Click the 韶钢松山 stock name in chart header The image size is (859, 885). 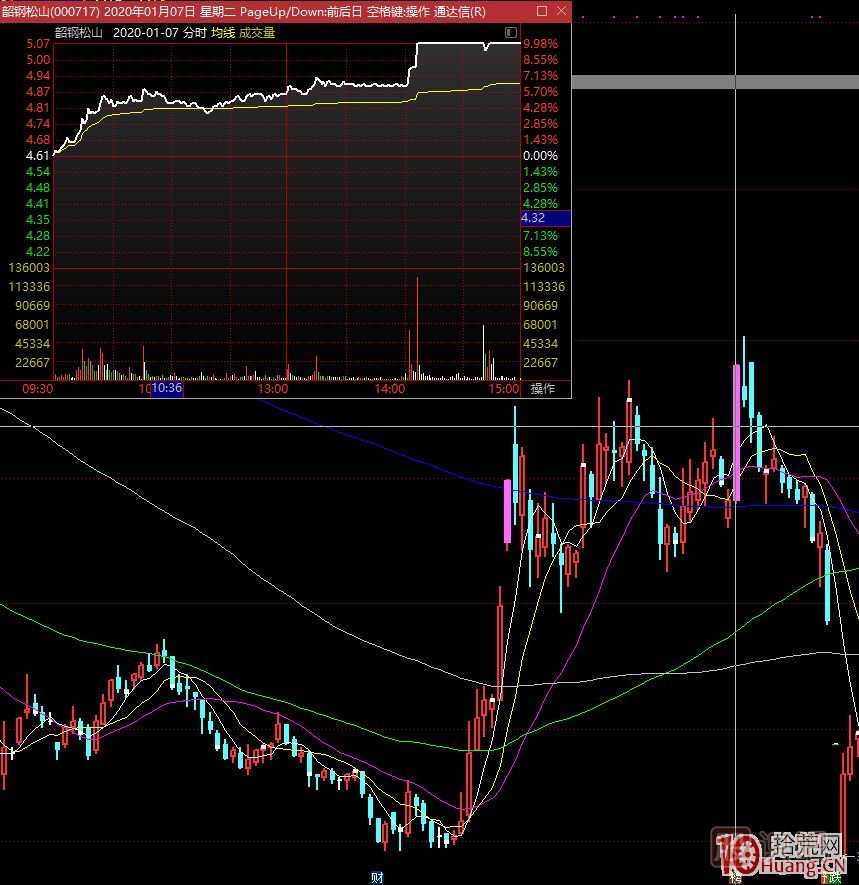tap(78, 32)
